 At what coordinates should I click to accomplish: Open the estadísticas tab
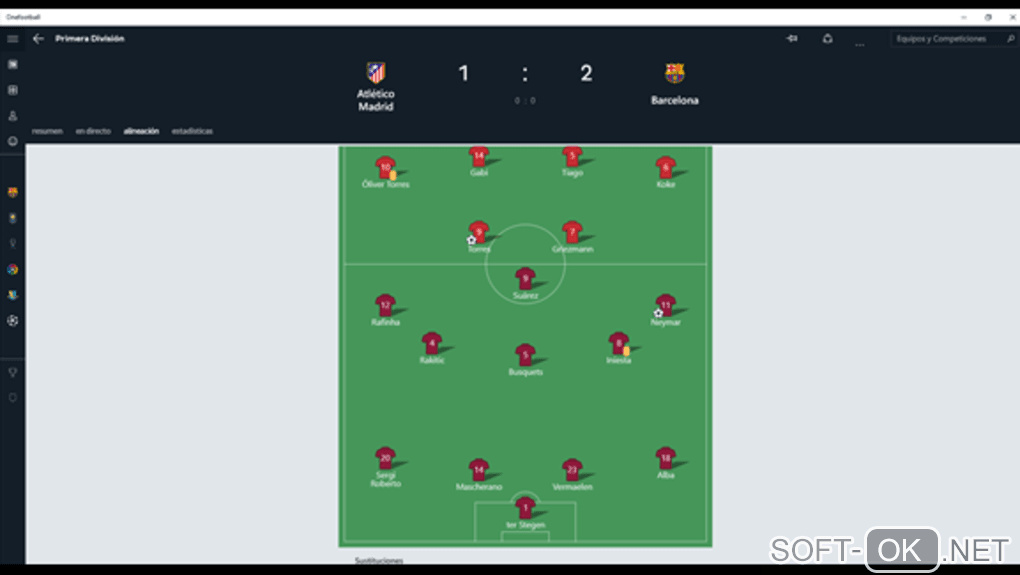point(192,131)
